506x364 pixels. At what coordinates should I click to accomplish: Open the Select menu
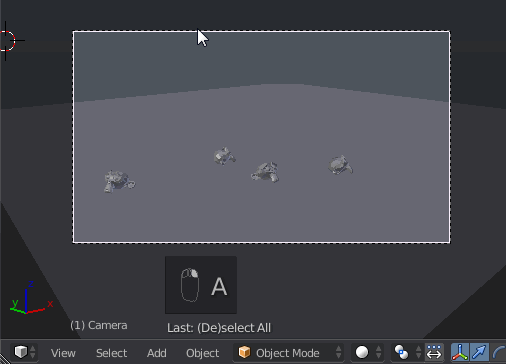pyautogui.click(x=111, y=353)
